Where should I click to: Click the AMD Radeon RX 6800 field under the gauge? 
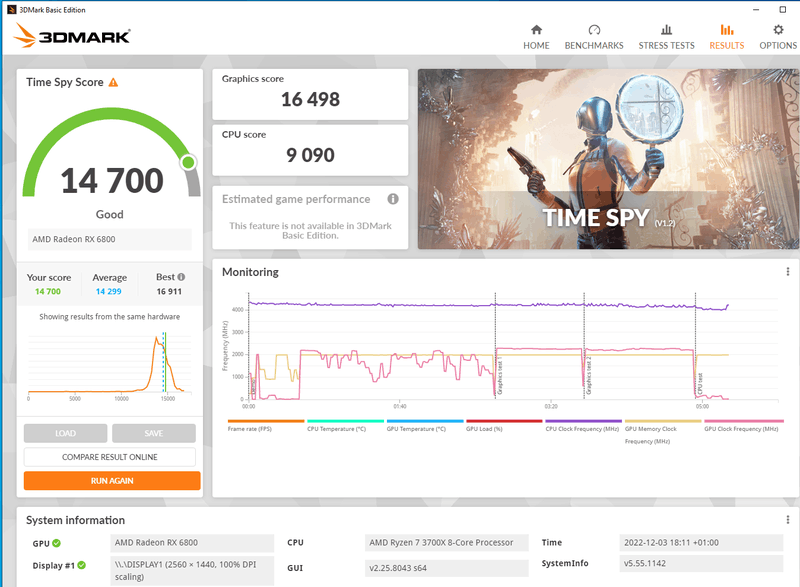(110, 239)
